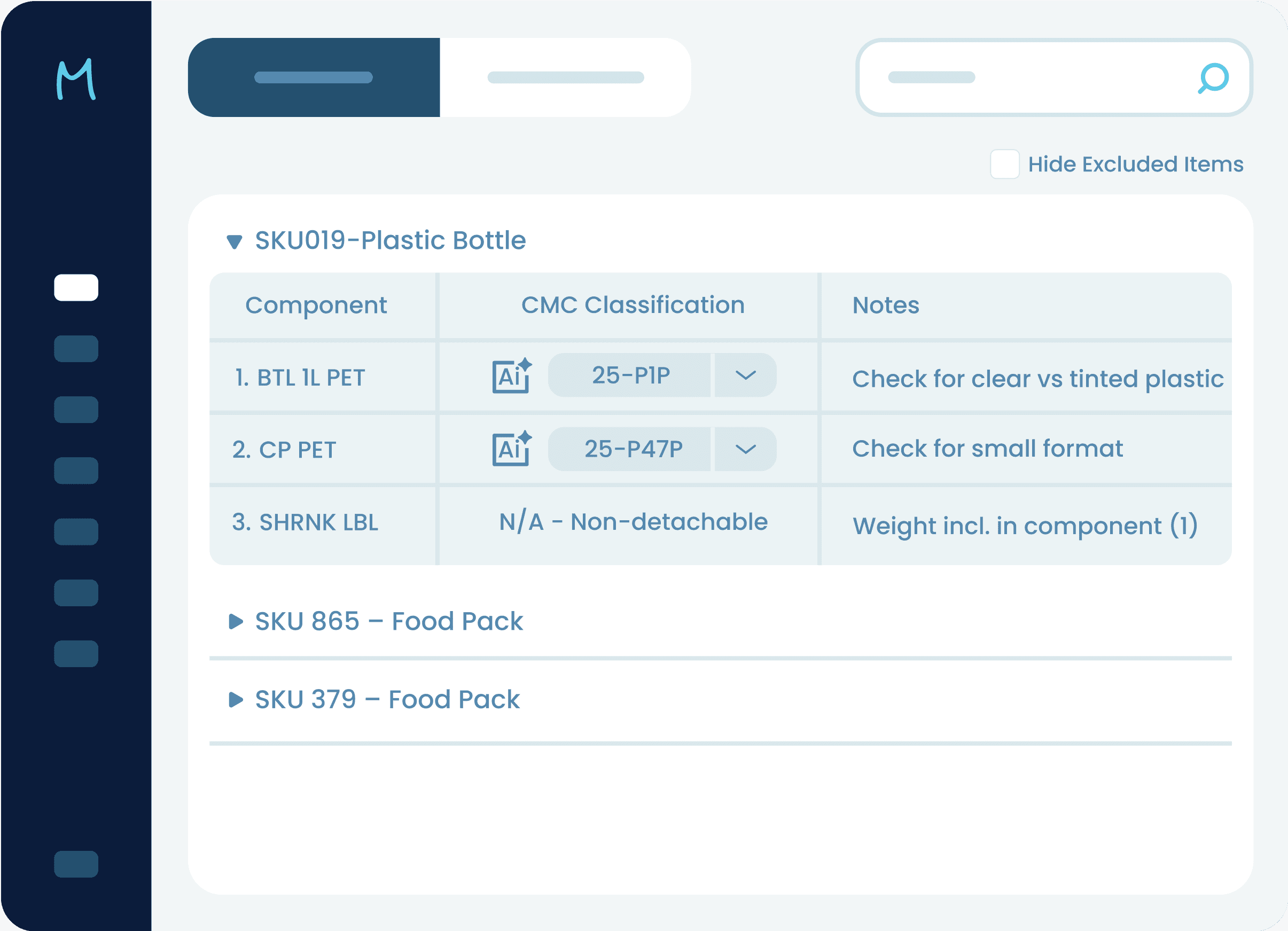Click the 25-P1P classification value
The width and height of the screenshot is (1288, 931).
click(630, 375)
